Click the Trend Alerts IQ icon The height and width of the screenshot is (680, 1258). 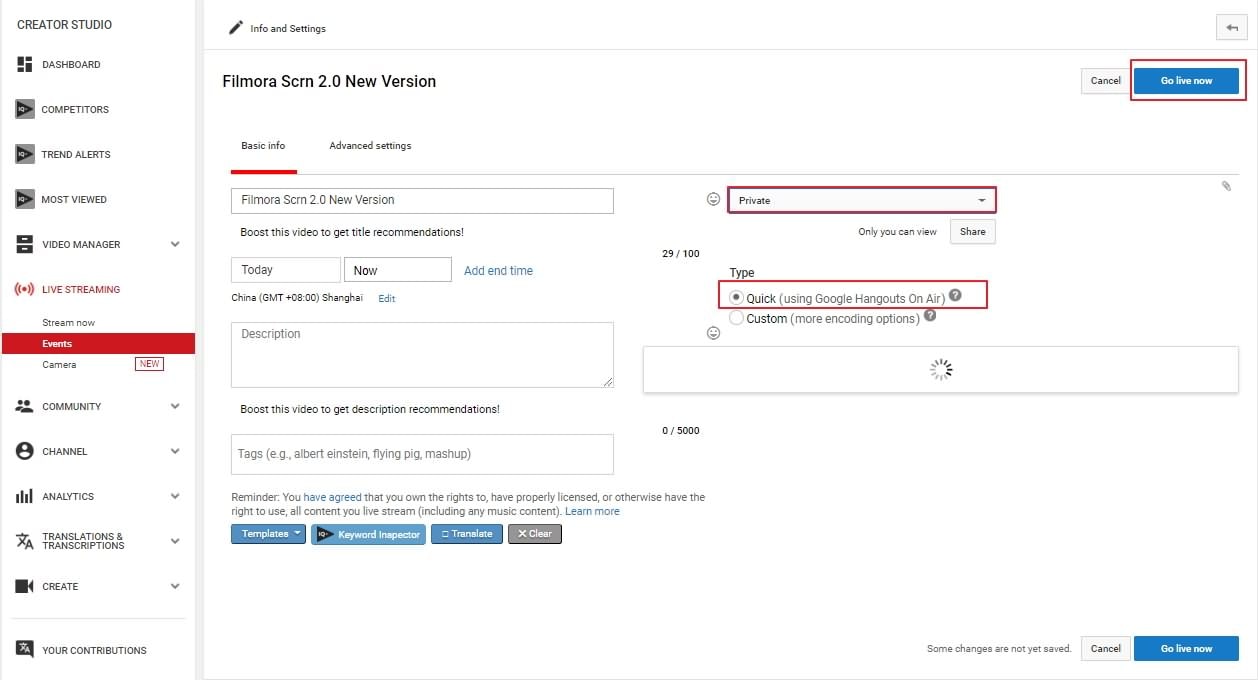pos(25,154)
